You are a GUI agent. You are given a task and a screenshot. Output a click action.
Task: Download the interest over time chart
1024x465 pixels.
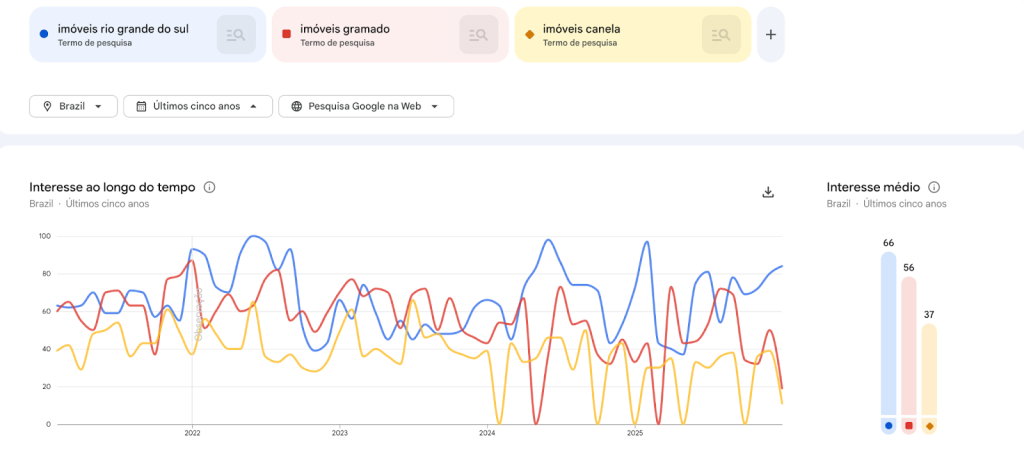768,192
